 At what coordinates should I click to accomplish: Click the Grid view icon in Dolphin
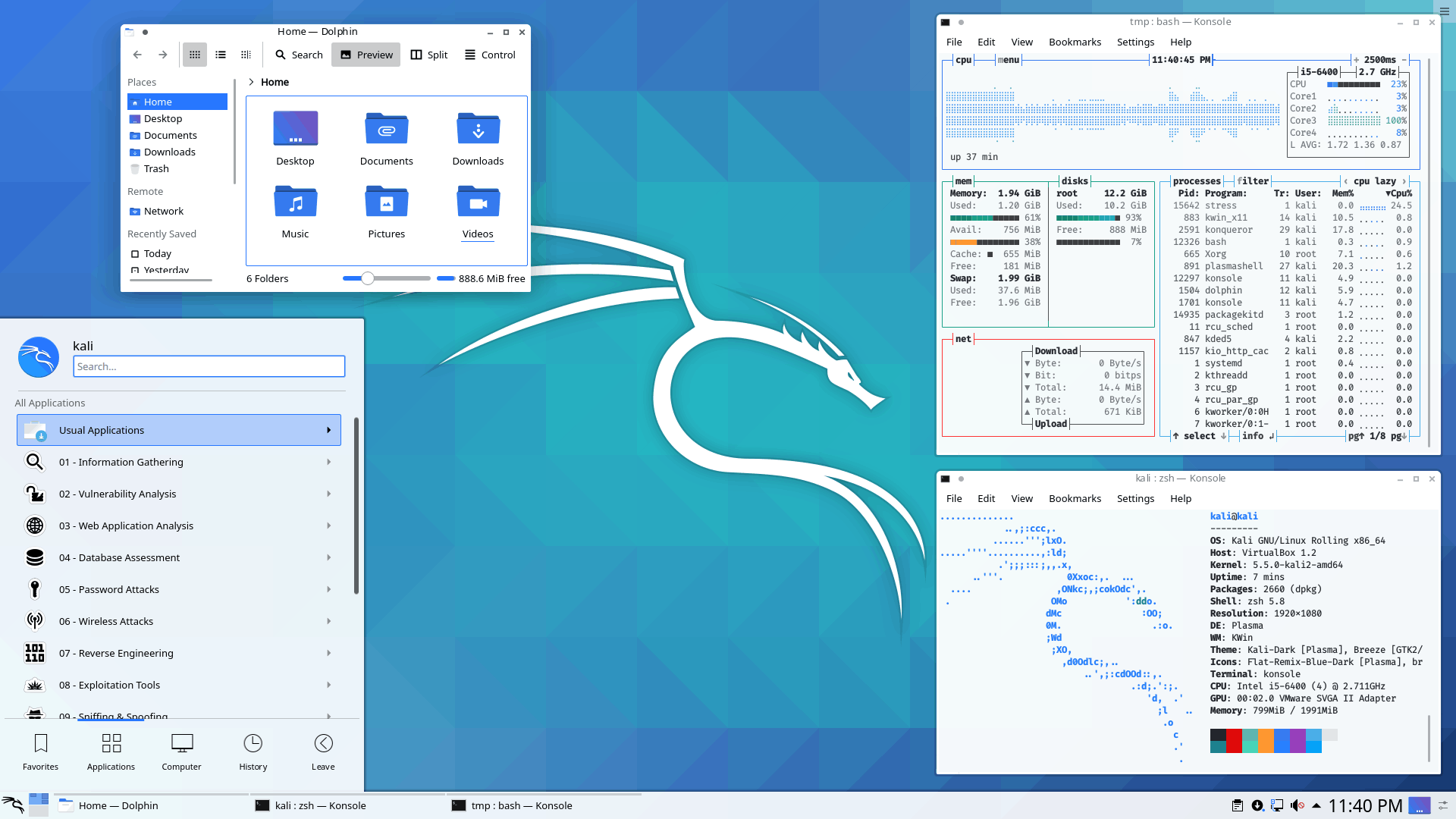coord(195,54)
